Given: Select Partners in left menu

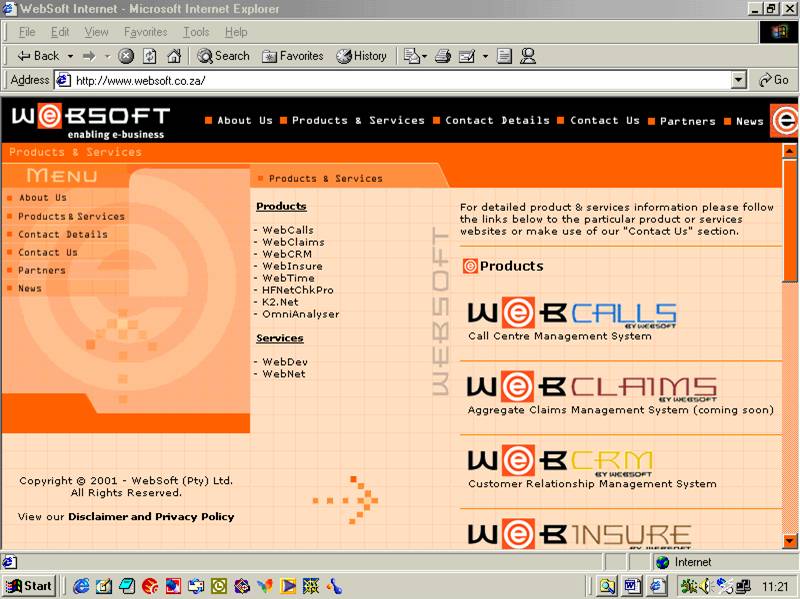Looking at the screenshot, I should [x=42, y=270].
